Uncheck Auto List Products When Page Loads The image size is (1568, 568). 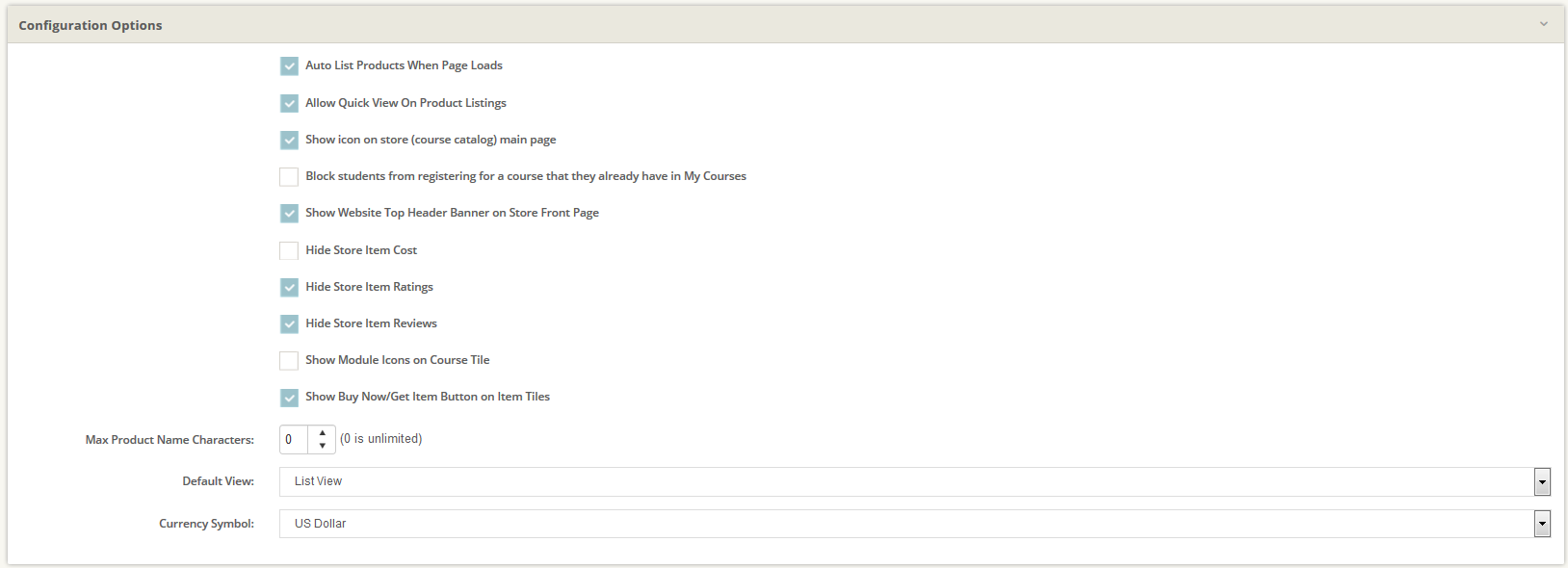289,66
